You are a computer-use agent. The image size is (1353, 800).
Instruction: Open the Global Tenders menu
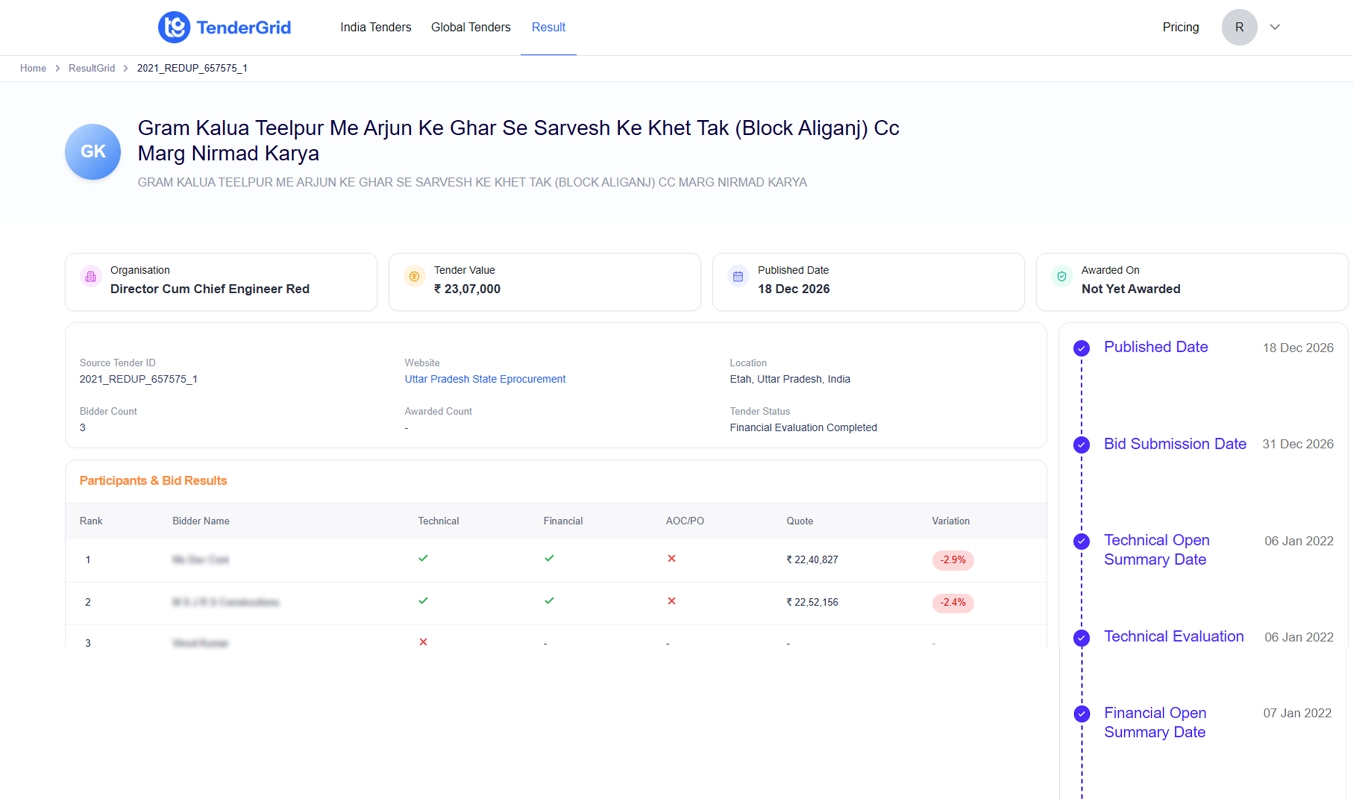point(470,27)
